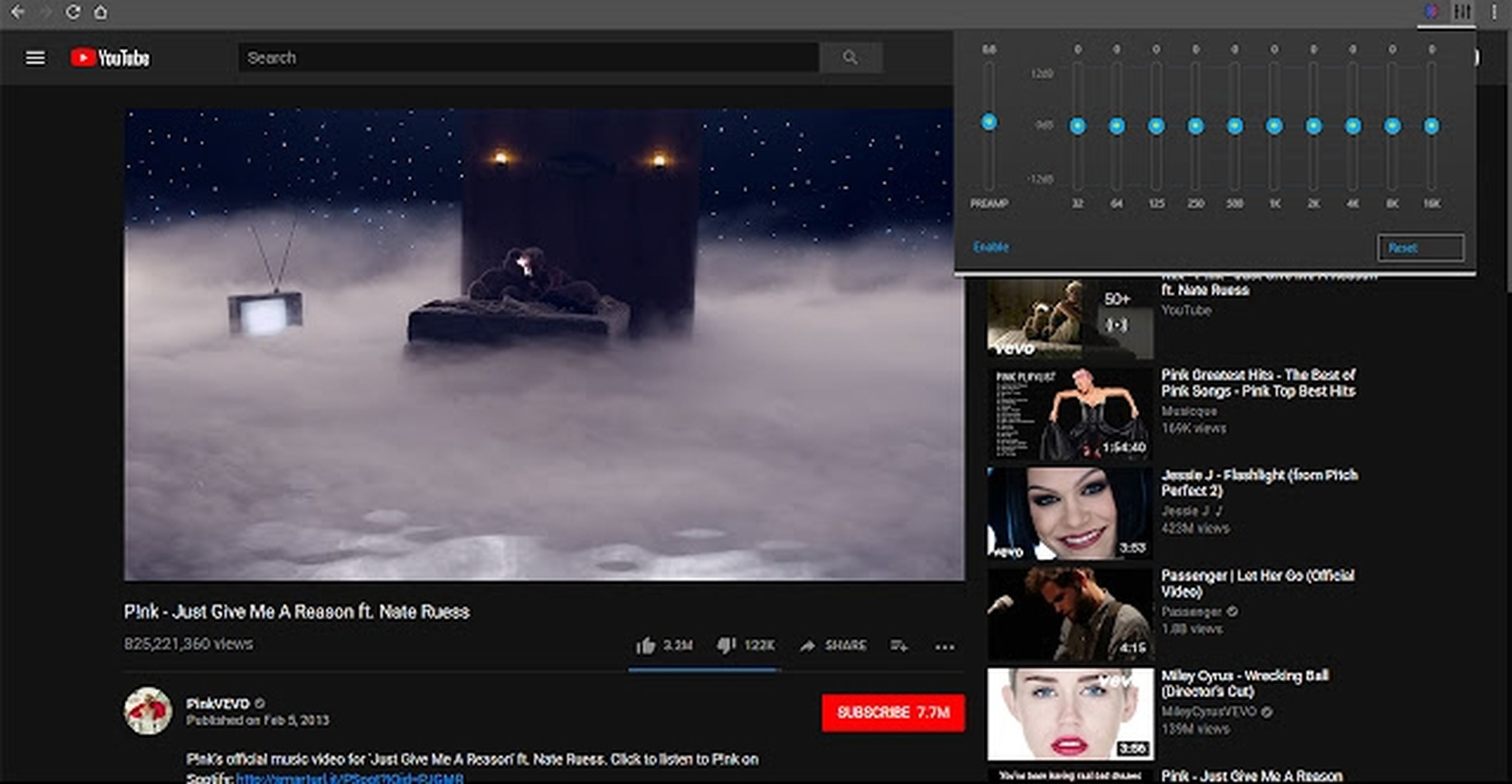Click the 4K band slider knob
This screenshot has width=1512, height=784.
coord(1353,126)
